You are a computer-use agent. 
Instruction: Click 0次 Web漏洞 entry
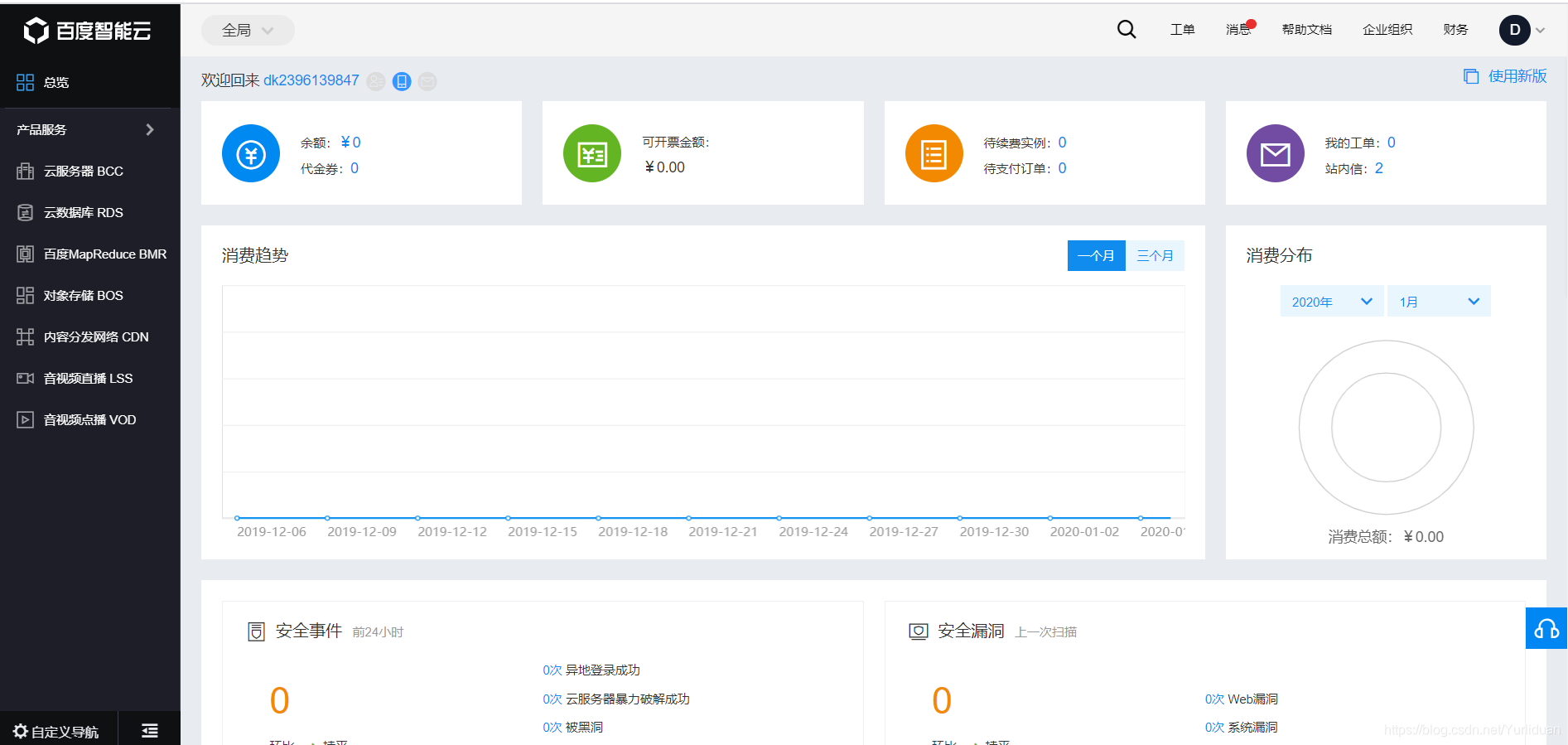pyautogui.click(x=1242, y=699)
